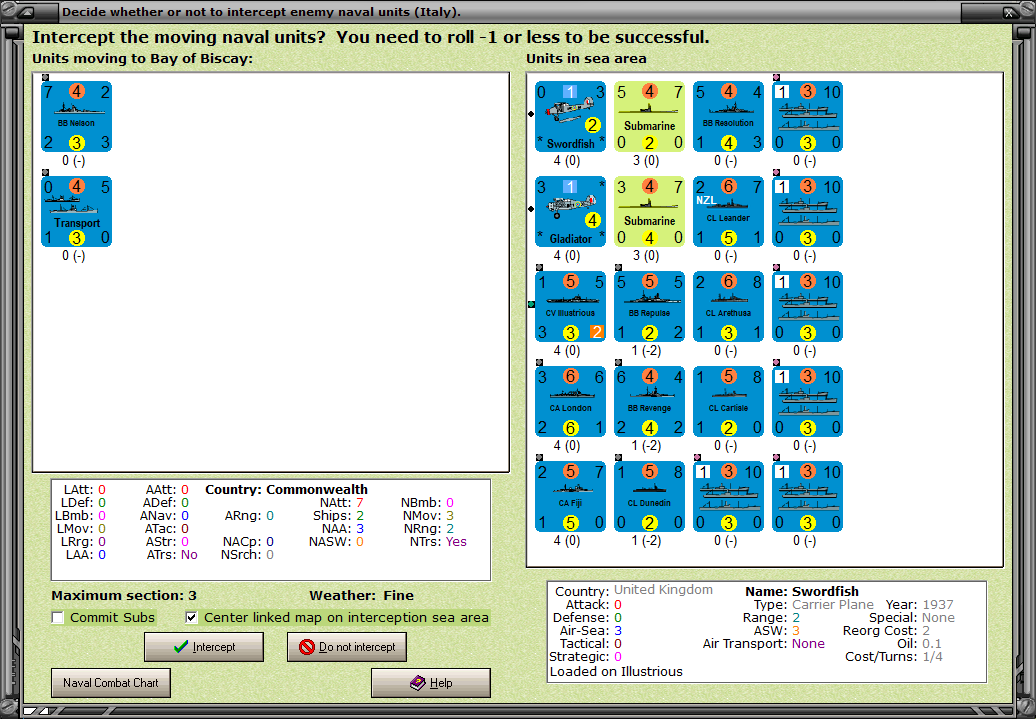
Task: Click the "Maximum section: 3" label
Action: [124, 595]
